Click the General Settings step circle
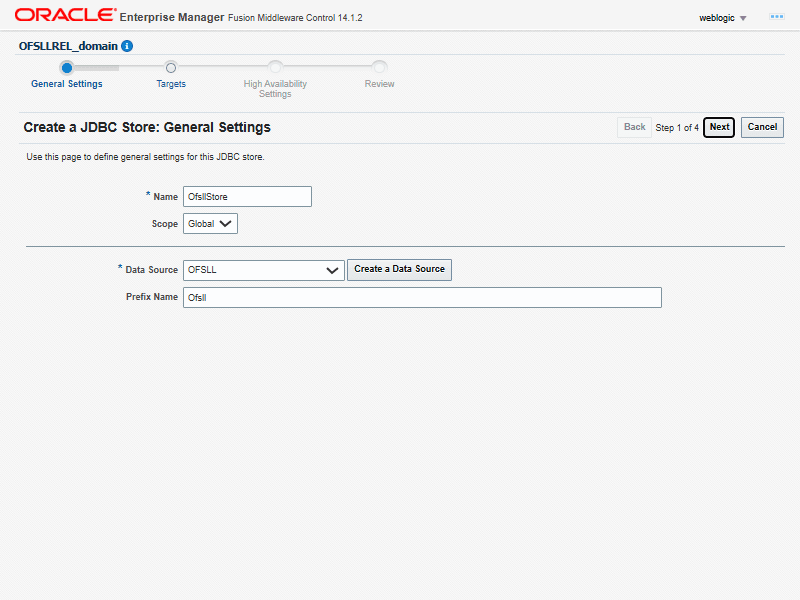800x600 pixels. tap(66, 68)
